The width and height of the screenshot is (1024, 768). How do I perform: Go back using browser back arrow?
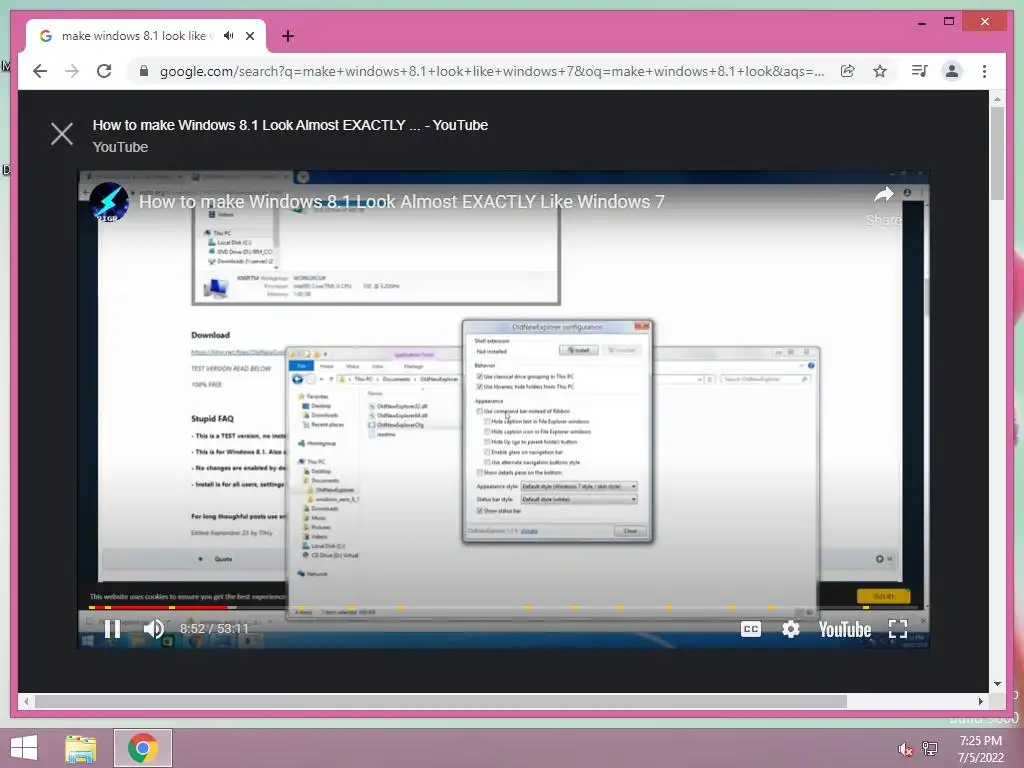(40, 71)
